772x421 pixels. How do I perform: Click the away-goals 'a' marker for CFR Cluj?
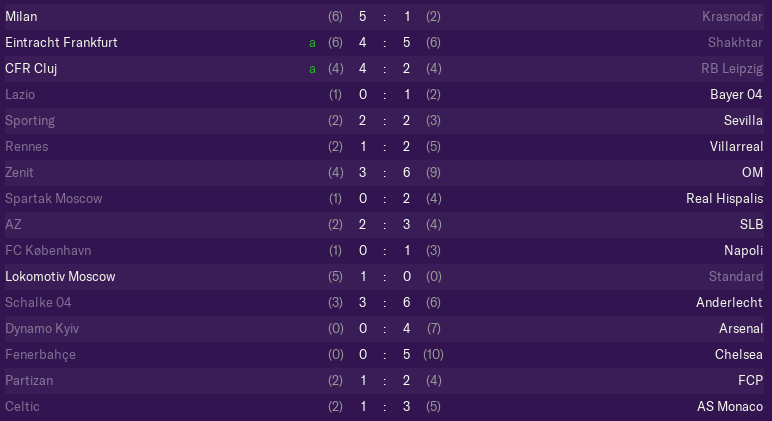pyautogui.click(x=312, y=69)
